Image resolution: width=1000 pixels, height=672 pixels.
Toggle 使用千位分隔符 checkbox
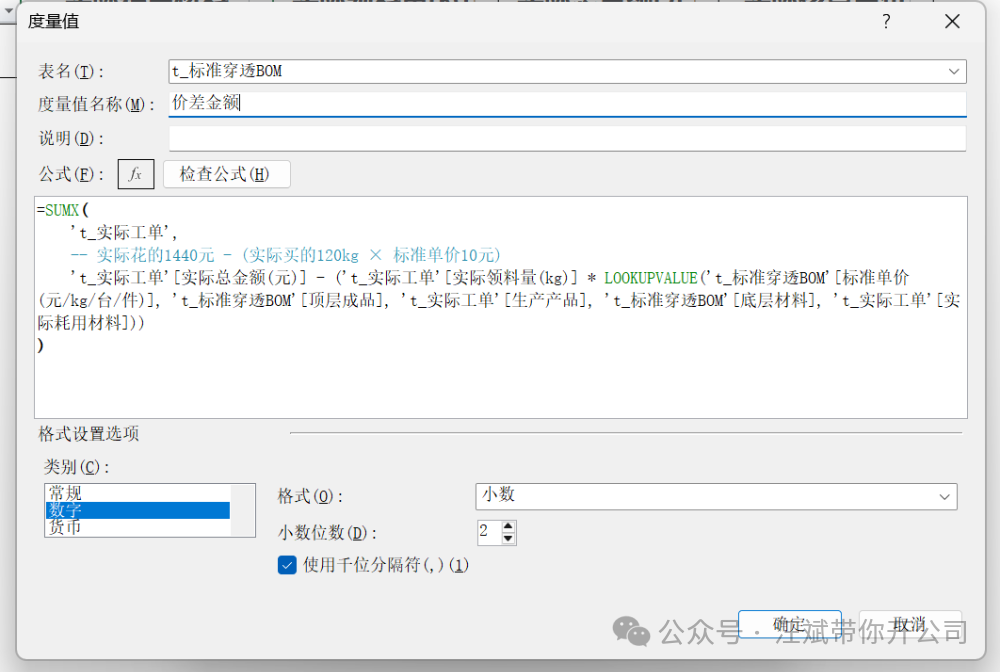pos(287,565)
